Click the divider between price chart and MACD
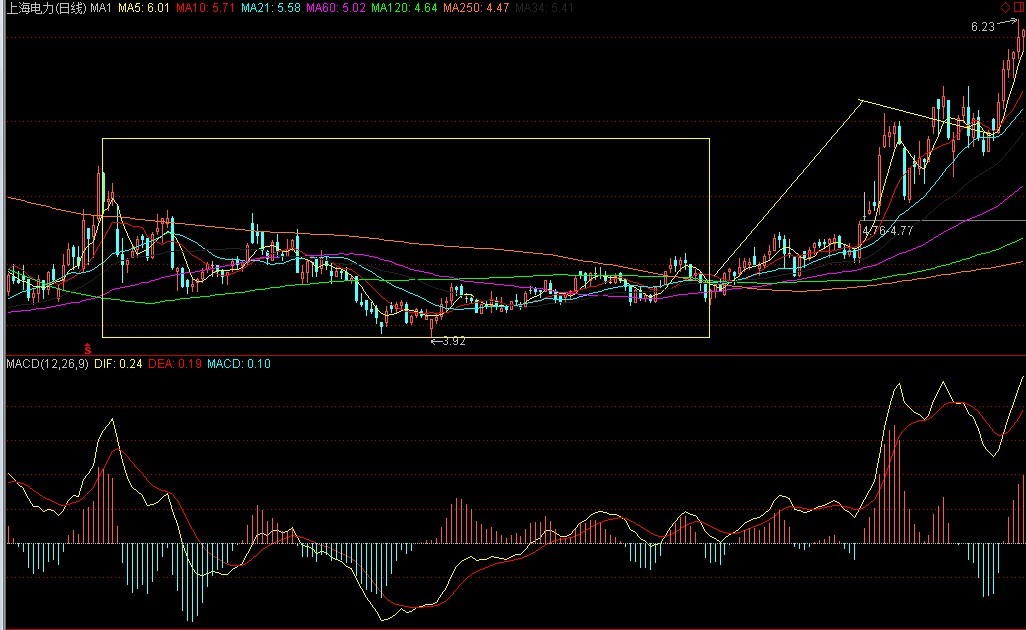Image resolution: width=1026 pixels, height=630 pixels. 513,354
